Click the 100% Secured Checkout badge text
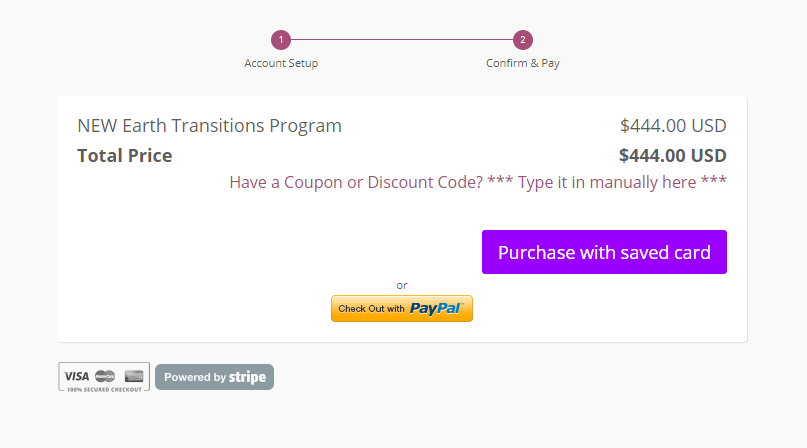 (104, 390)
